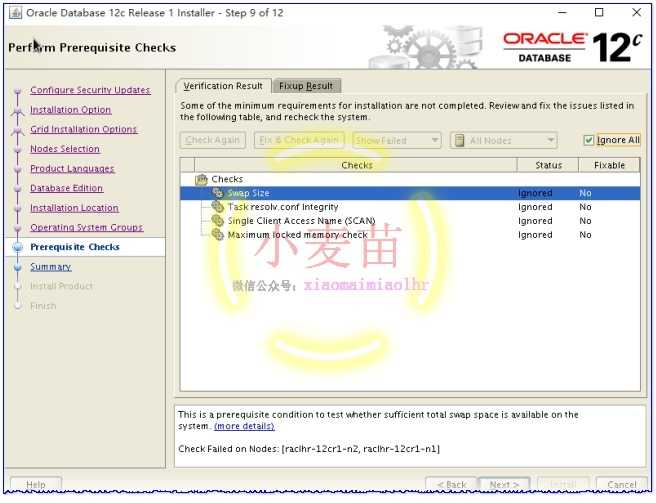656x503 pixels.
Task: Click the Check Again button
Action: pos(213,140)
